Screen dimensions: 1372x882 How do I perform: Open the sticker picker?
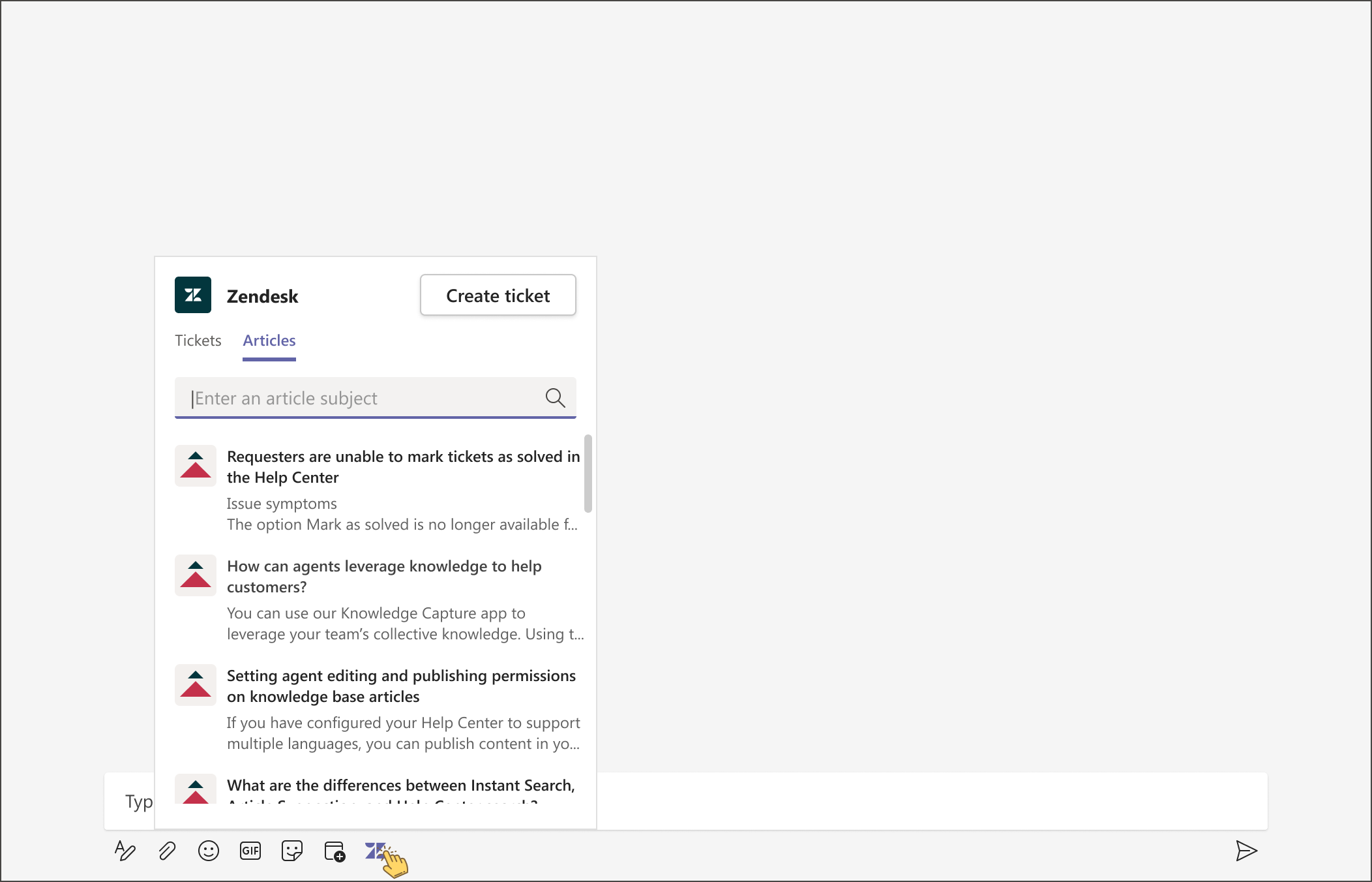click(x=292, y=851)
